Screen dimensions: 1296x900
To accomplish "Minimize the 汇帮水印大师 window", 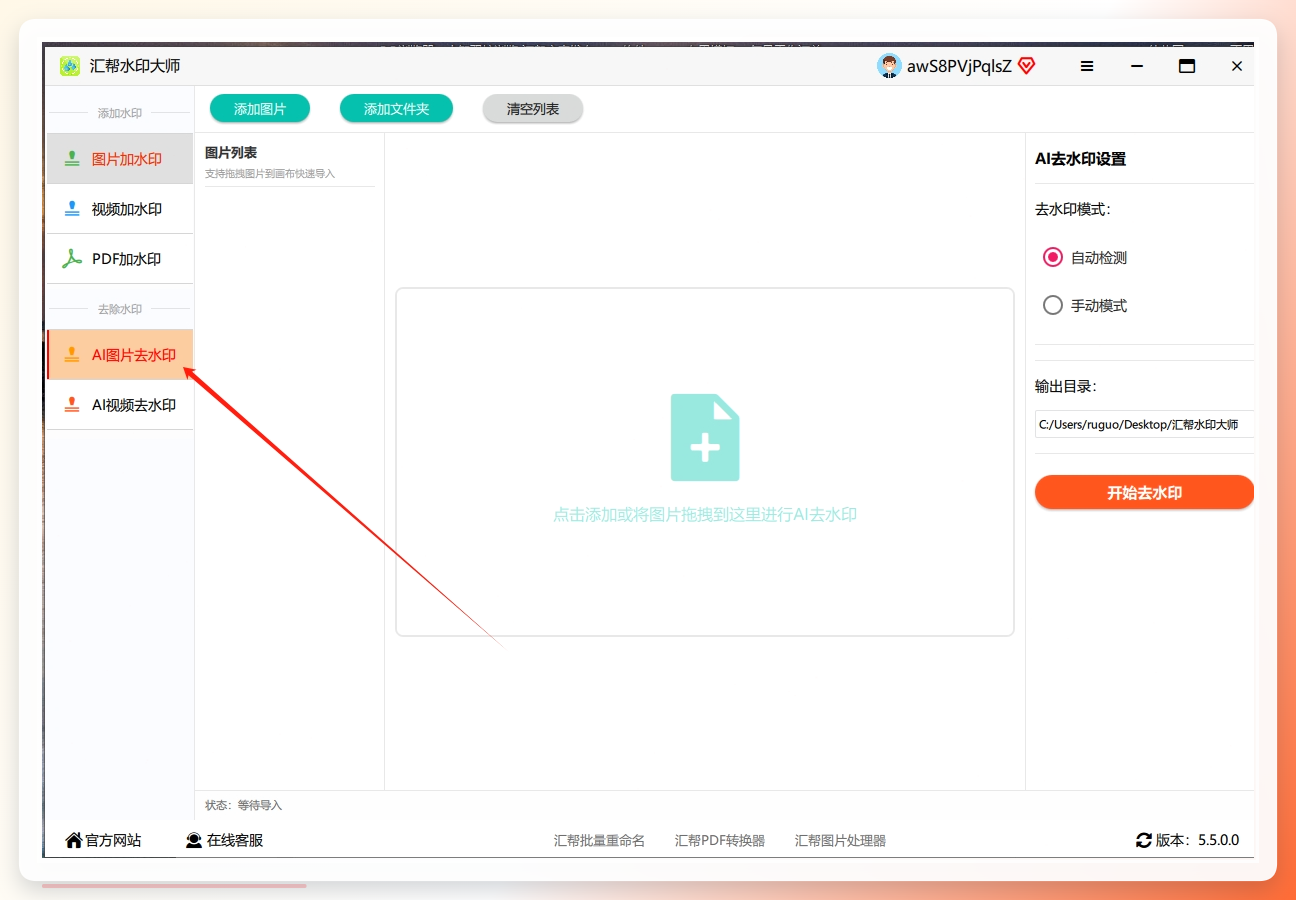I will (x=1137, y=66).
